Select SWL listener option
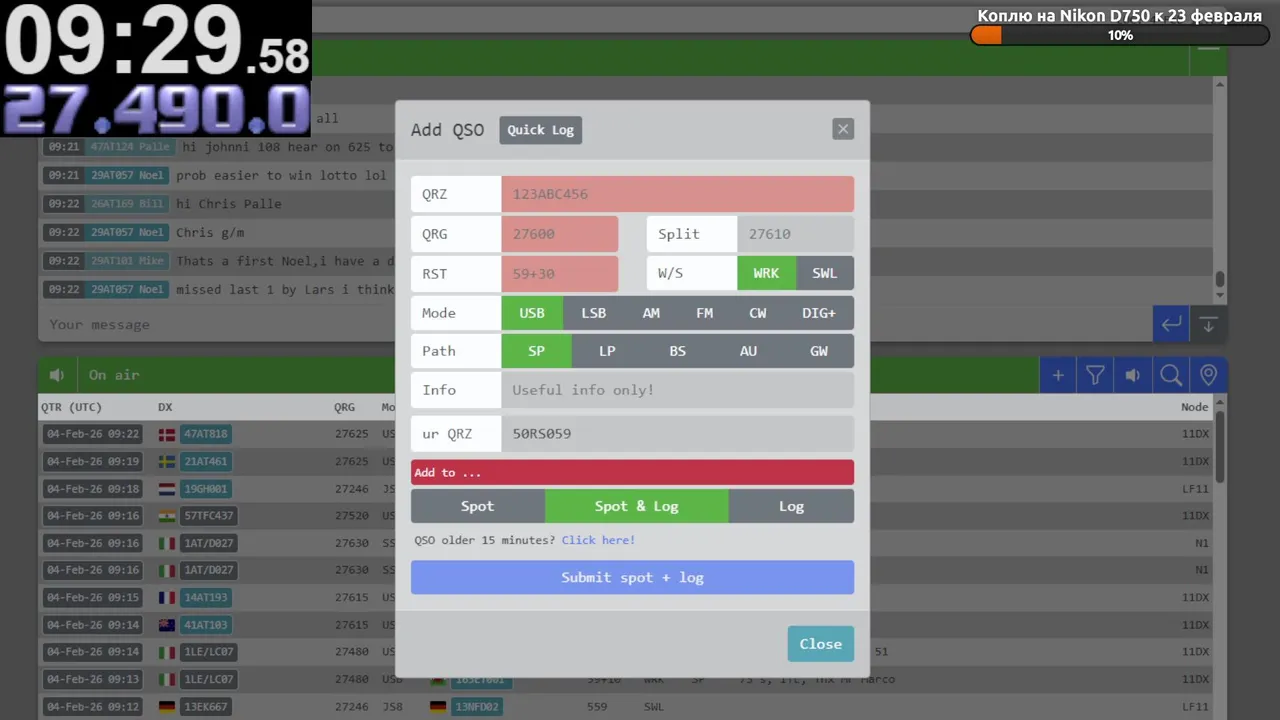This screenshot has width=1280, height=720. 825,273
